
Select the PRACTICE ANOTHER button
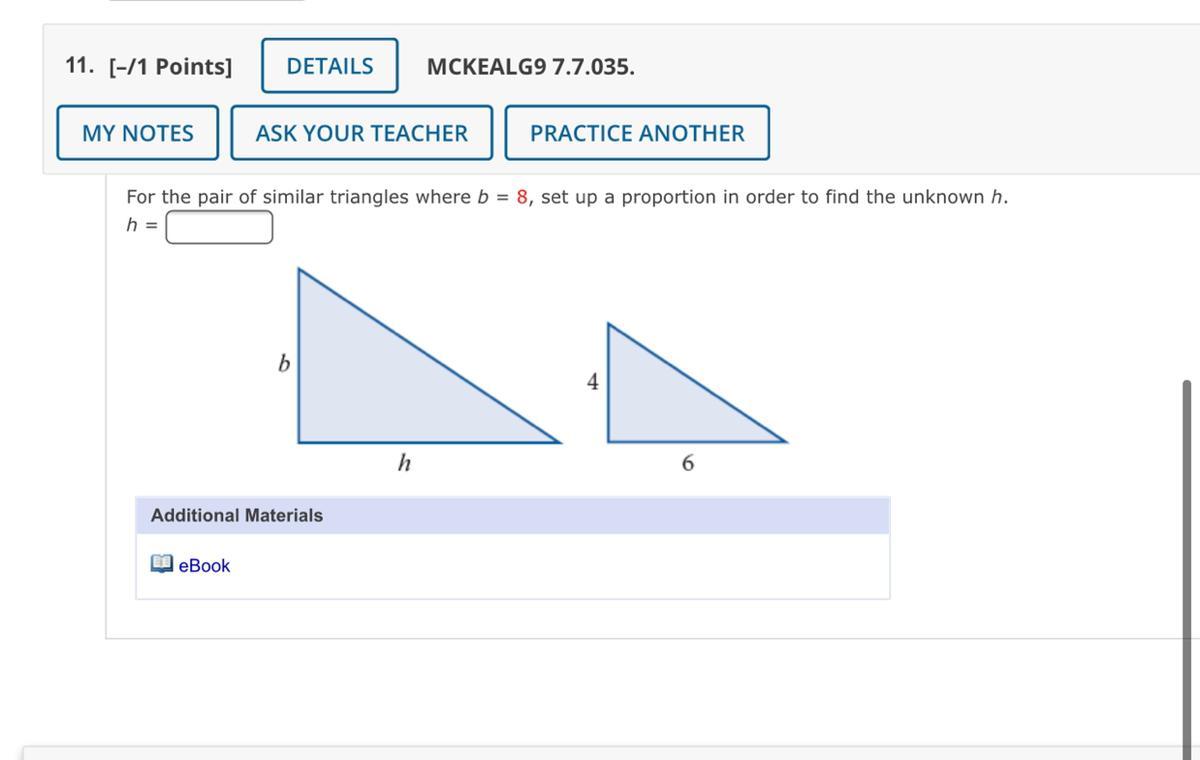pos(637,133)
